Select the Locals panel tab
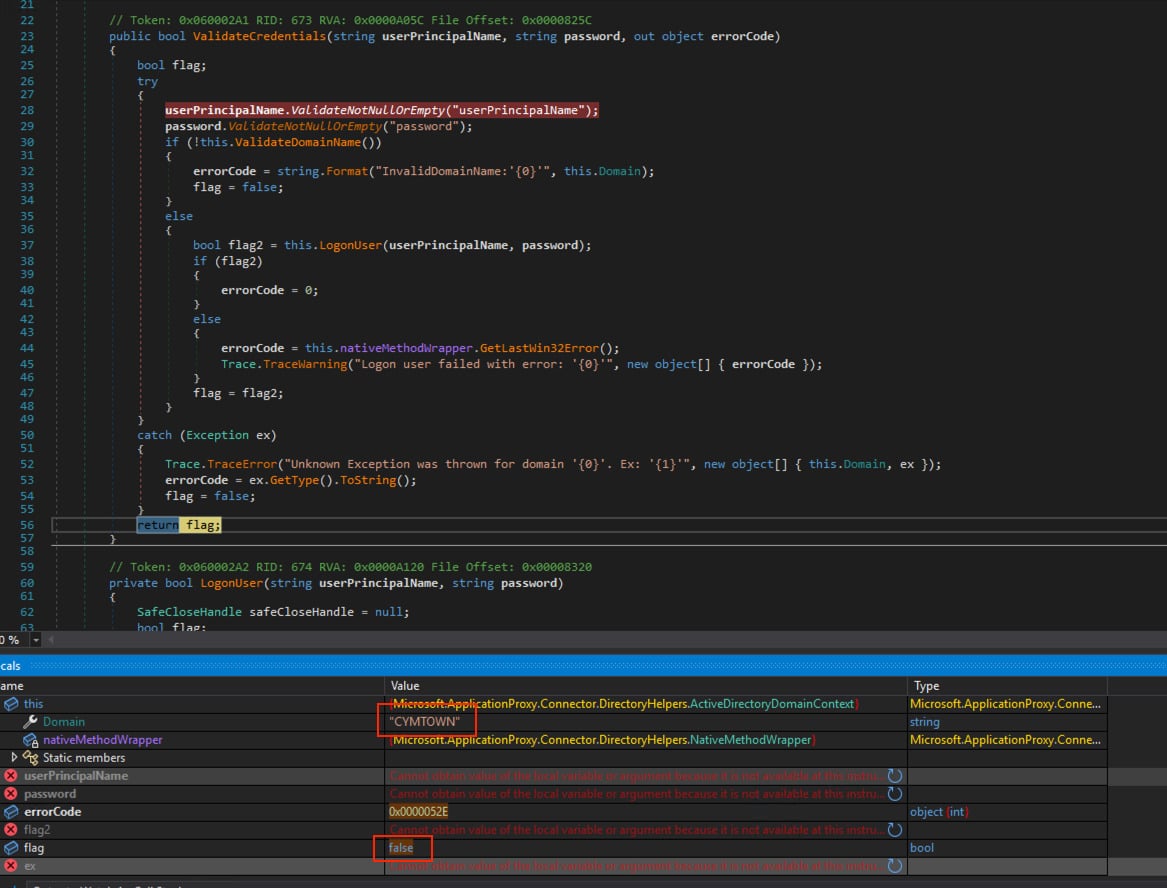The image size is (1167, 888). pyautogui.click(x=10, y=665)
